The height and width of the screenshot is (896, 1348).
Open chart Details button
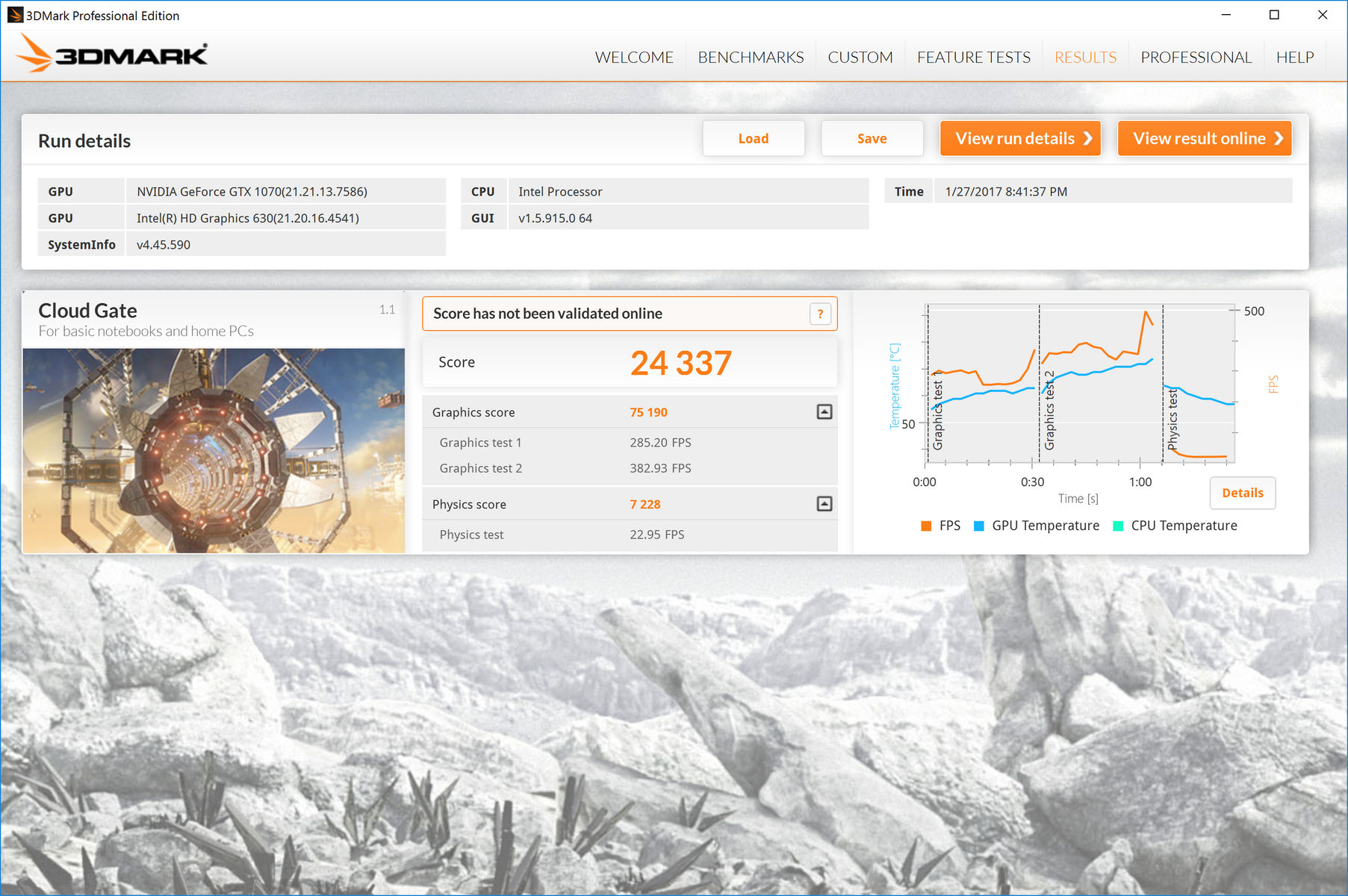pos(1243,493)
